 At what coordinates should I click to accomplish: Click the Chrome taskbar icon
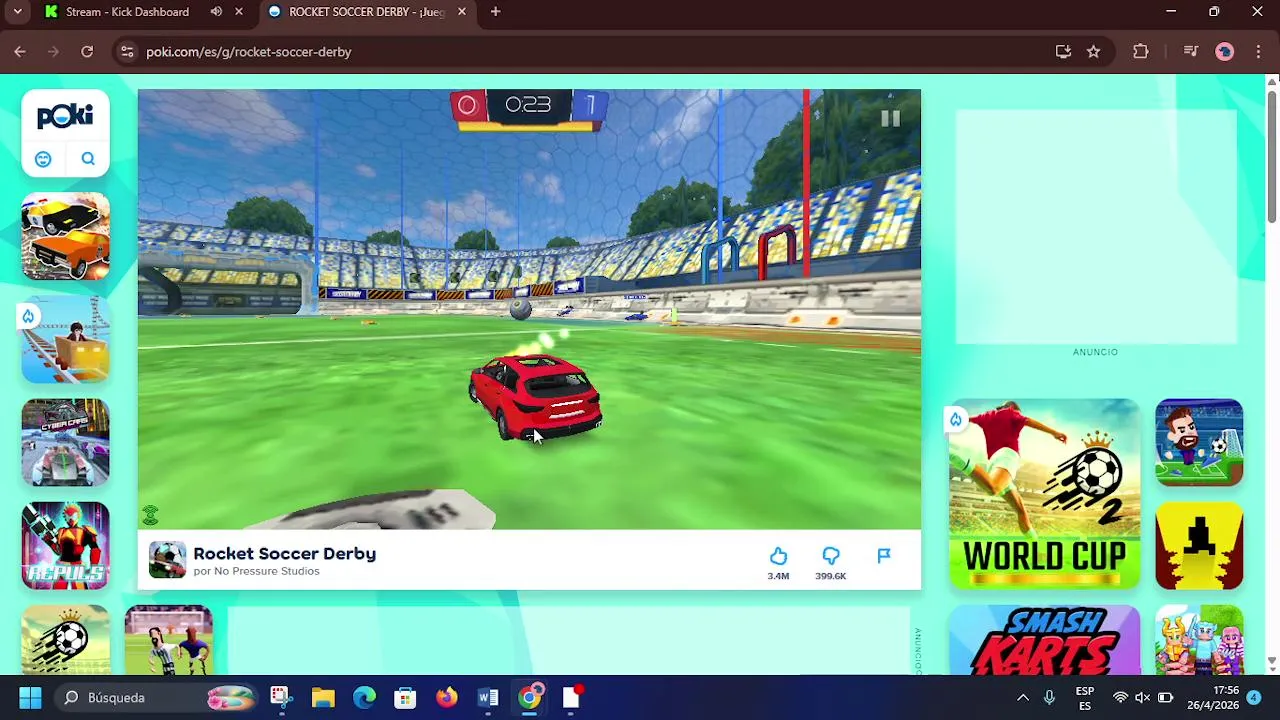click(530, 697)
